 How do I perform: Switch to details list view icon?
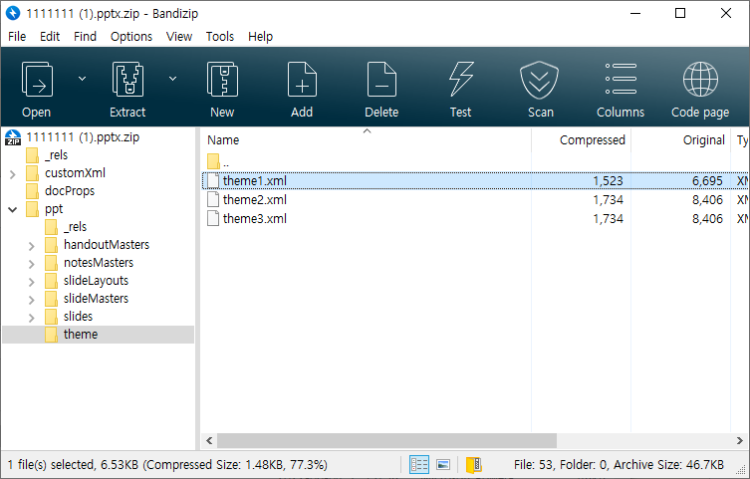point(419,465)
